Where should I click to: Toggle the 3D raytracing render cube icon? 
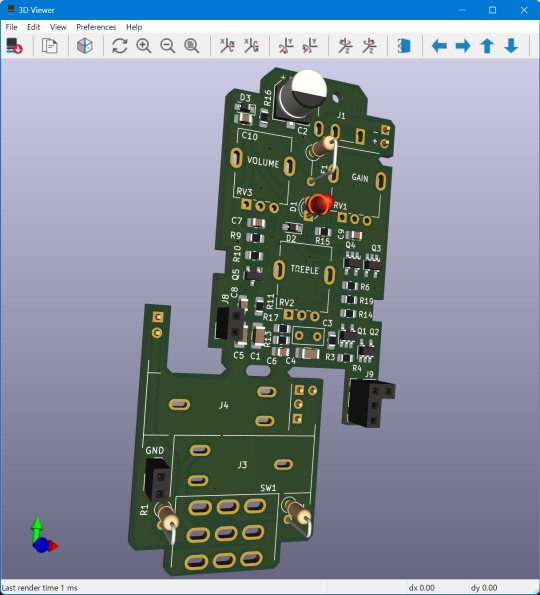point(85,46)
